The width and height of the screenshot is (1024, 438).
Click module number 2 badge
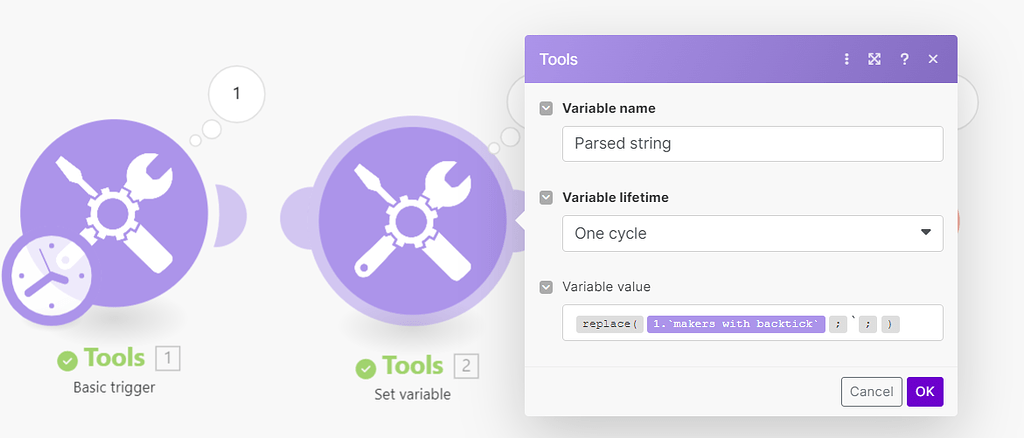[466, 366]
